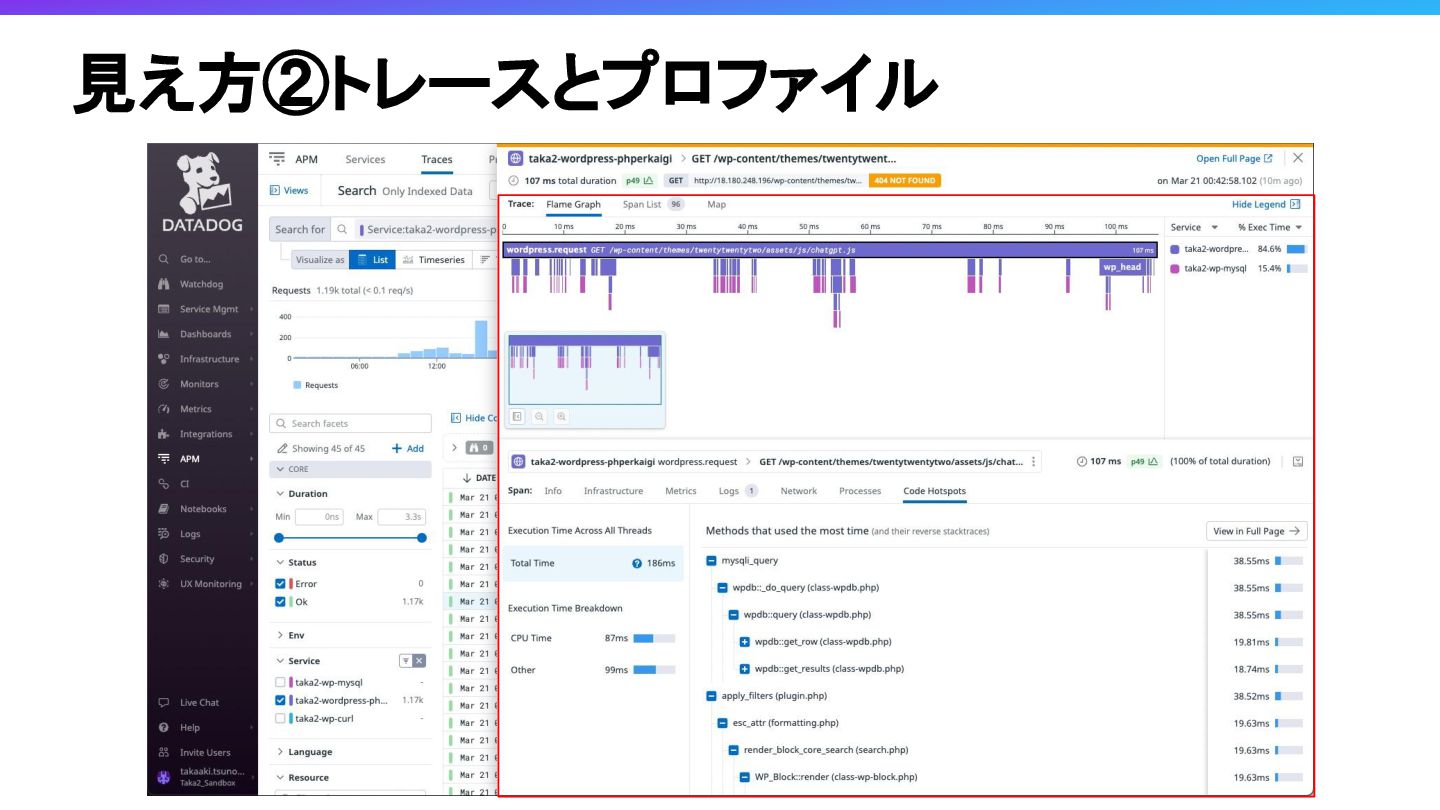Screen dimensions: 1440x810
Task: Click Open Full Page link
Action: pos(1234,159)
